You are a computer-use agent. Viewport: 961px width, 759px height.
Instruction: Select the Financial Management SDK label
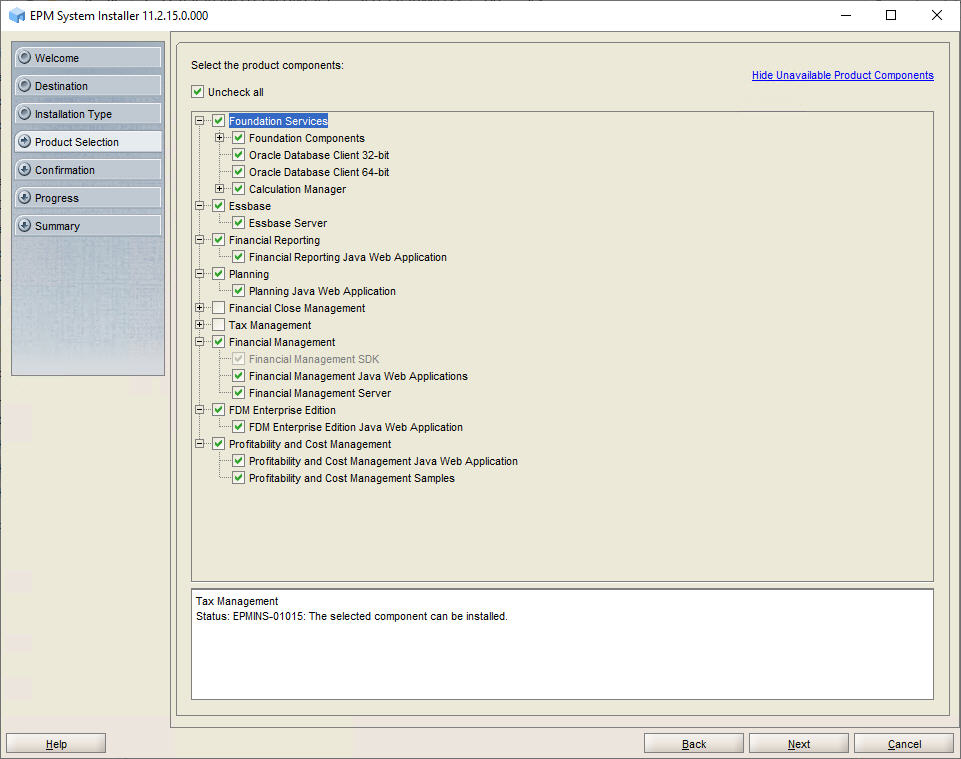point(314,359)
